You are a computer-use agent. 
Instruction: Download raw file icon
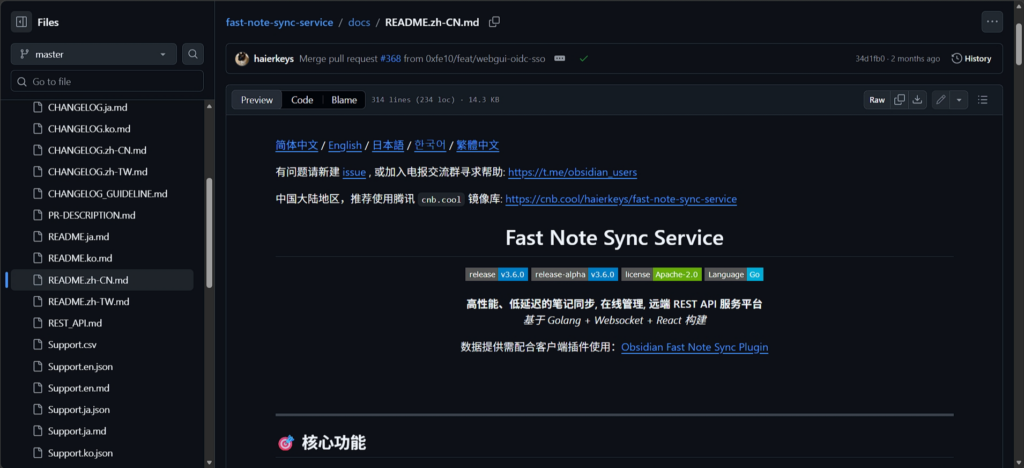918,100
